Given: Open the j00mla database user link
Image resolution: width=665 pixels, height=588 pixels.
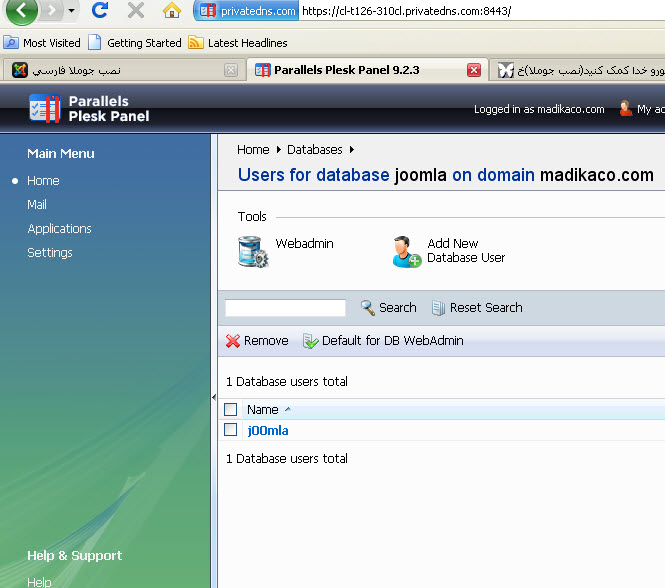Looking at the screenshot, I should click(268, 431).
